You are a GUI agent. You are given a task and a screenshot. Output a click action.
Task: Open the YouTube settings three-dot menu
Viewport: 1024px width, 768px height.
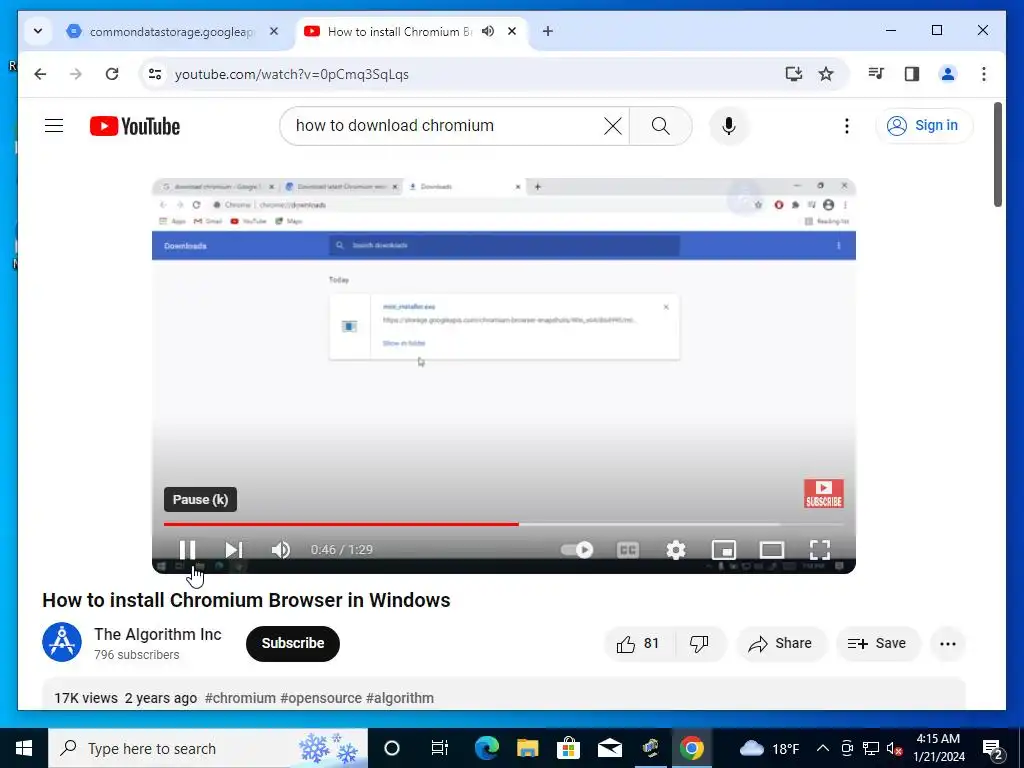click(x=846, y=125)
